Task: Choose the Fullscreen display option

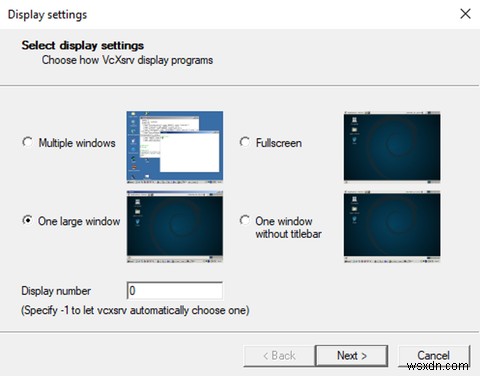Action: (245, 142)
